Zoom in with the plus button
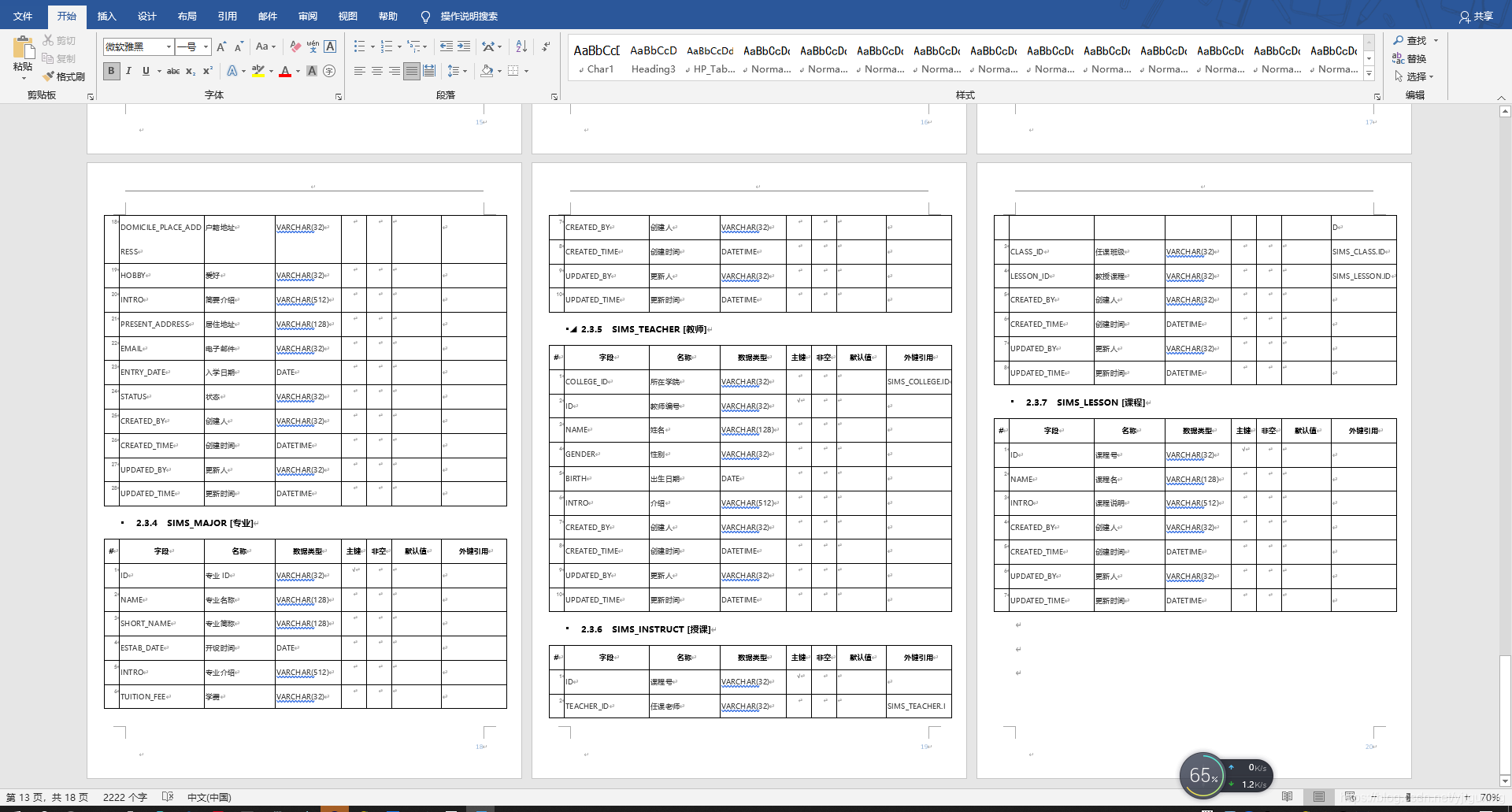This screenshot has height=812, width=1512. 1466,797
